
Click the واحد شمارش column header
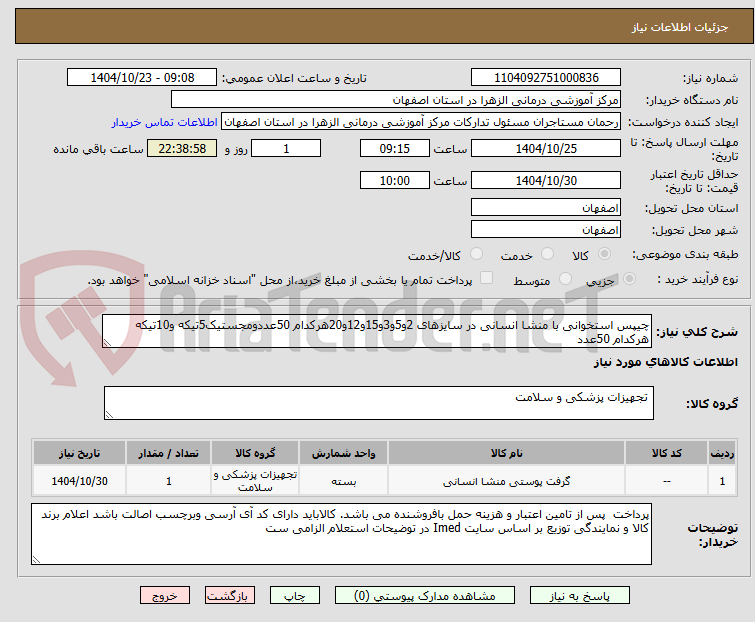coord(343,453)
